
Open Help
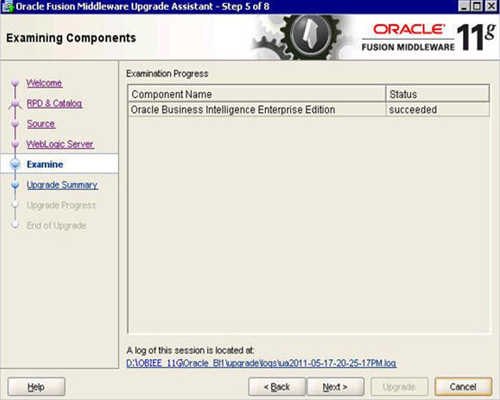click(x=36, y=387)
